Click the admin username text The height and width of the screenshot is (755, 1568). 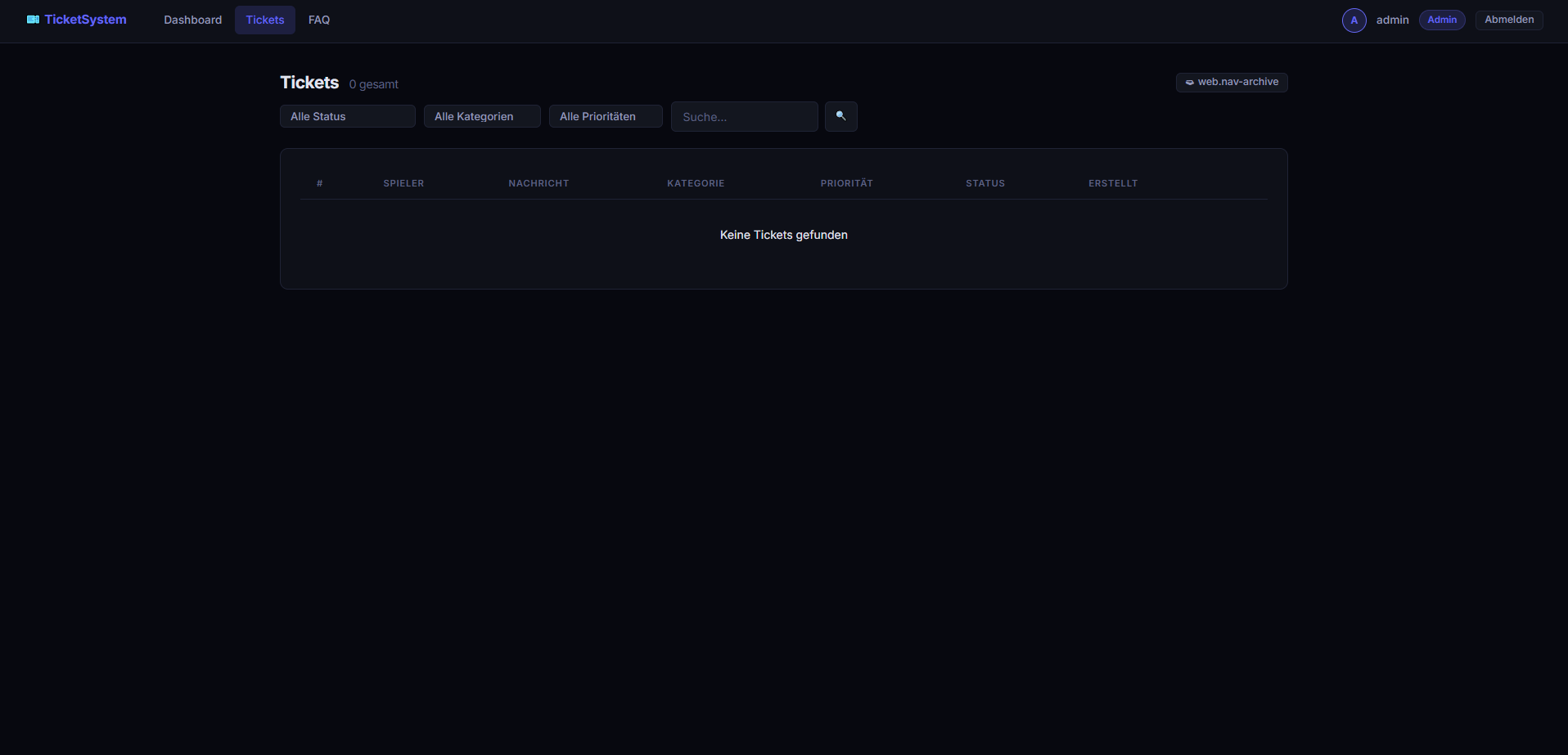point(1392,20)
